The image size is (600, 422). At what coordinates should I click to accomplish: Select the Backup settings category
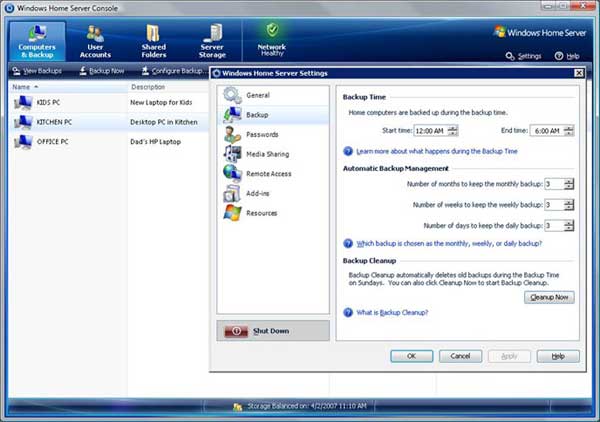tap(273, 115)
